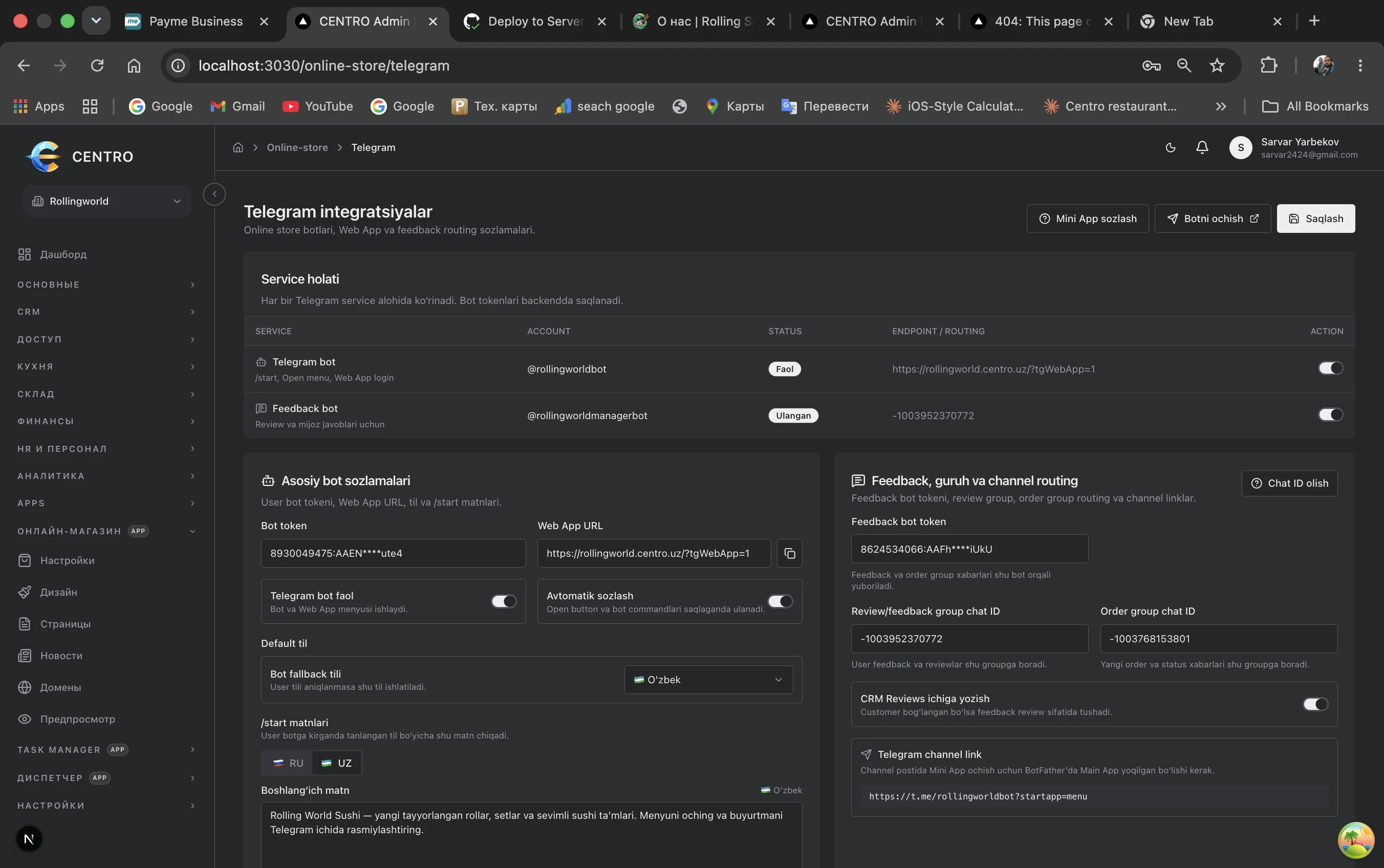Click the floating beach avatar widget
This screenshot has height=868, width=1384.
pos(1356,839)
